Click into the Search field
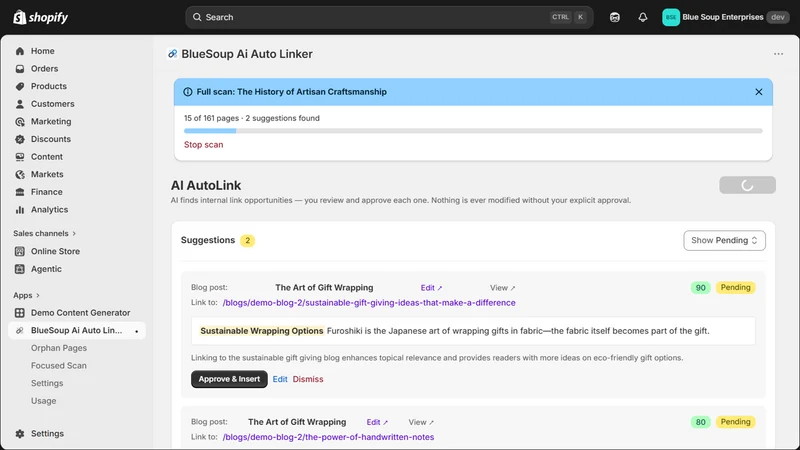The width and height of the screenshot is (800, 450). click(389, 17)
